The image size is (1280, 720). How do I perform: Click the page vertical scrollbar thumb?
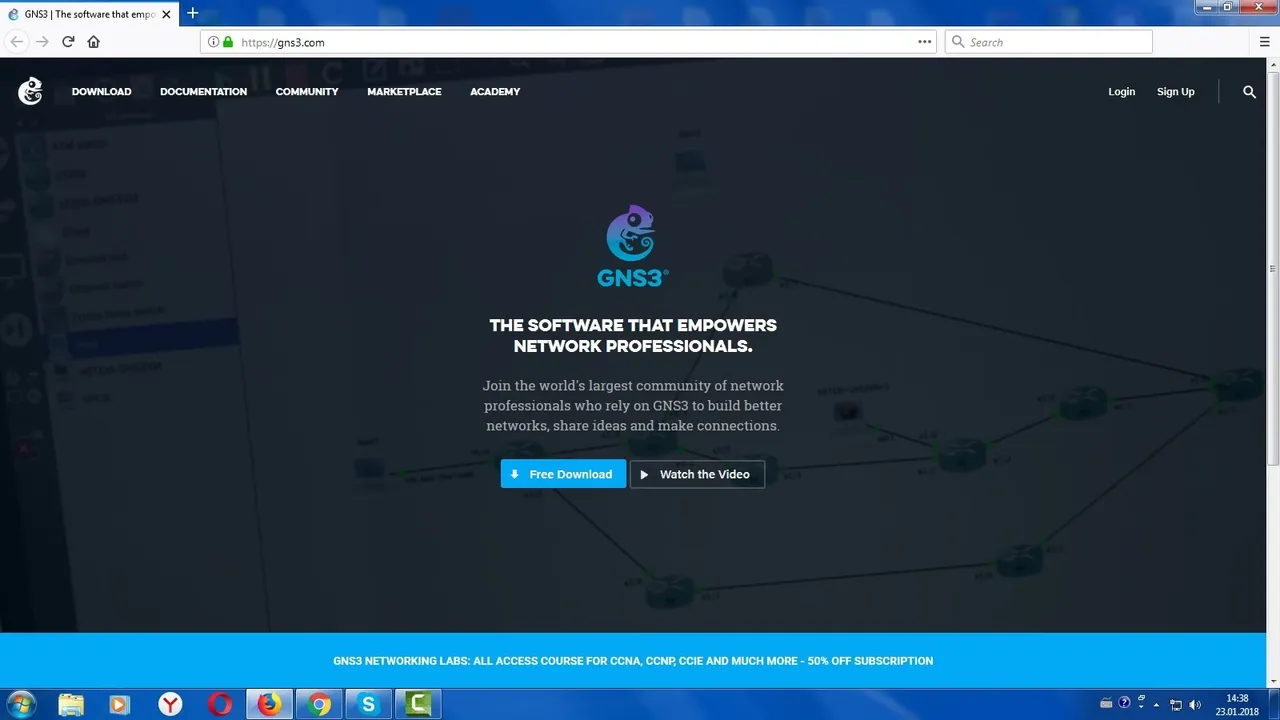(x=1273, y=270)
